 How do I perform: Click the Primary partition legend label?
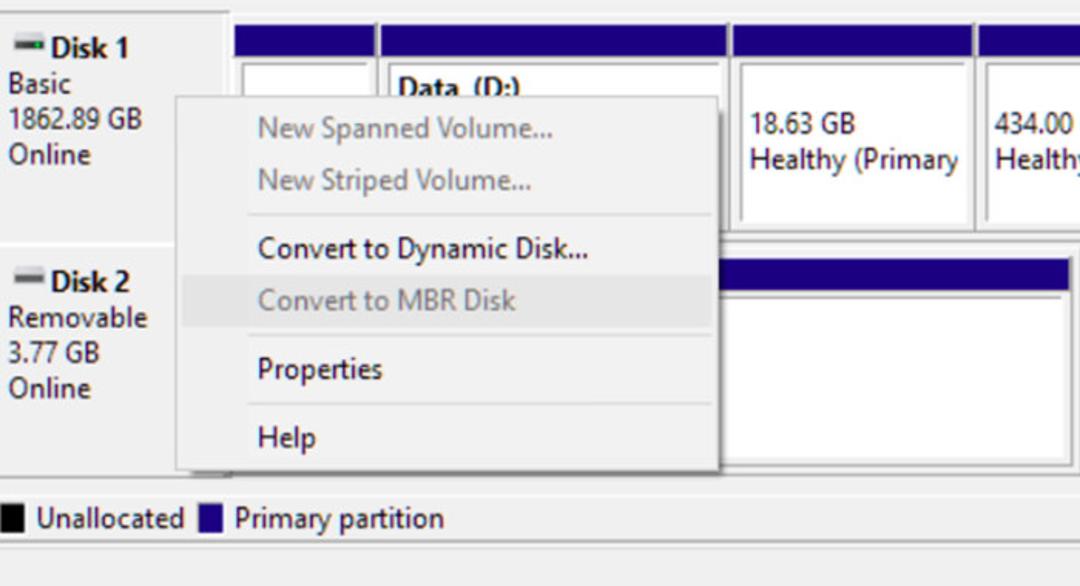(340, 519)
